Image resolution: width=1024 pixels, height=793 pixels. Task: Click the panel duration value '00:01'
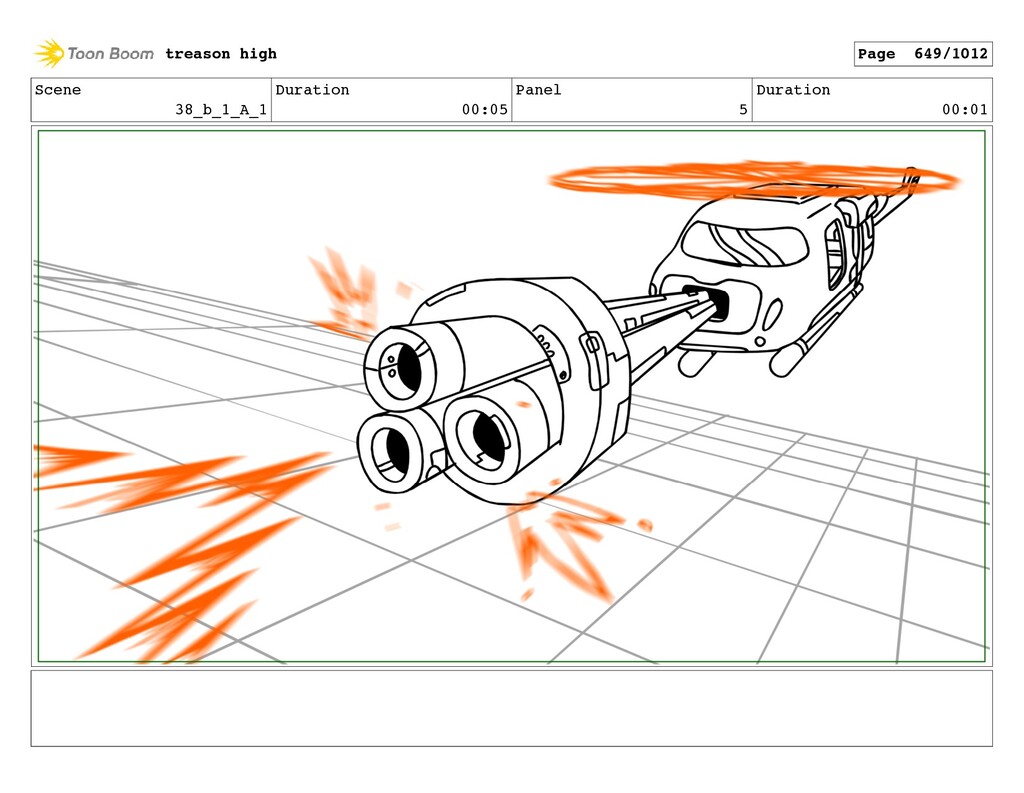coord(965,110)
